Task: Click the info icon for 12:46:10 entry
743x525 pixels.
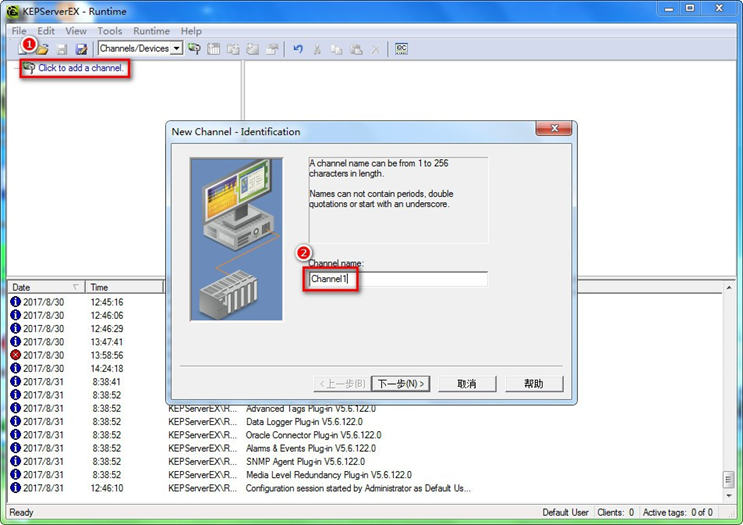Action: tap(16, 488)
